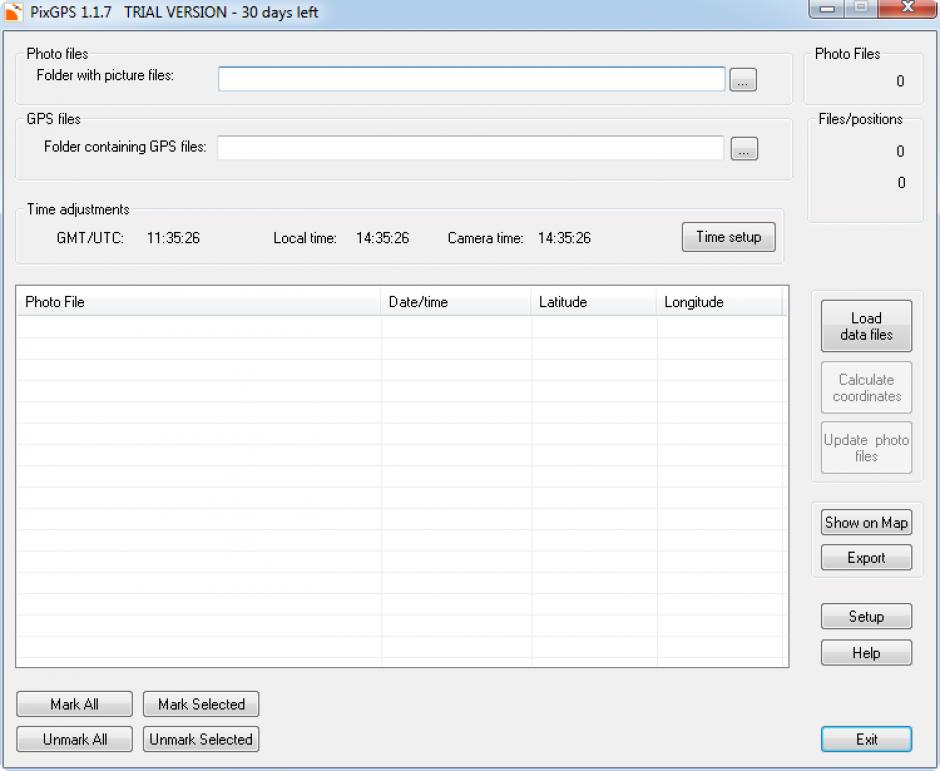Viewport: 940px width, 771px height.
Task: Sort by the Longitude column header
Action: (719, 302)
